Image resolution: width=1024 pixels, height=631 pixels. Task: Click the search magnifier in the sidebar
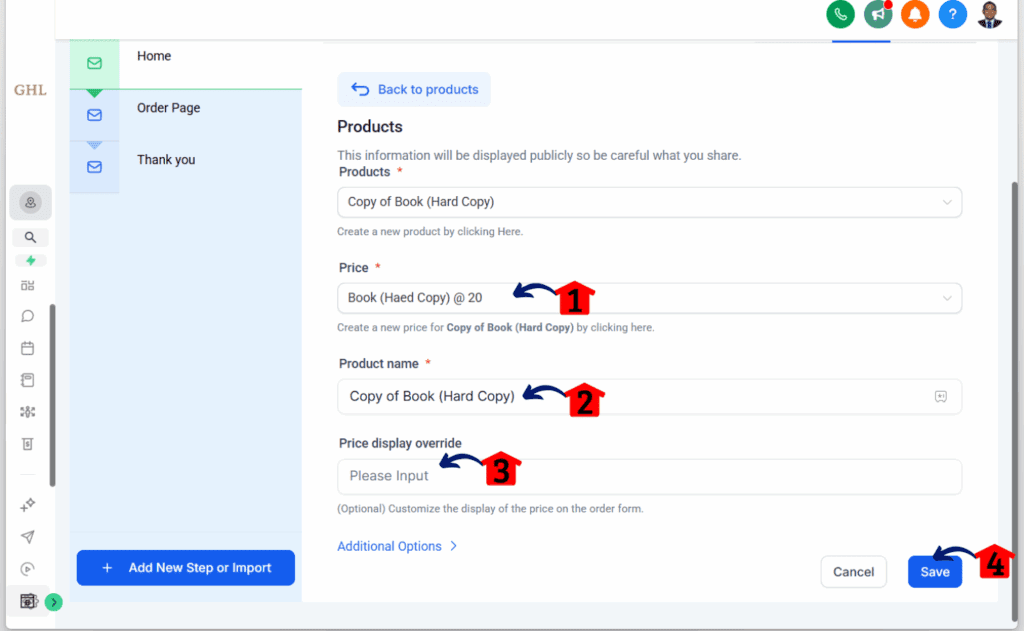tap(31, 238)
